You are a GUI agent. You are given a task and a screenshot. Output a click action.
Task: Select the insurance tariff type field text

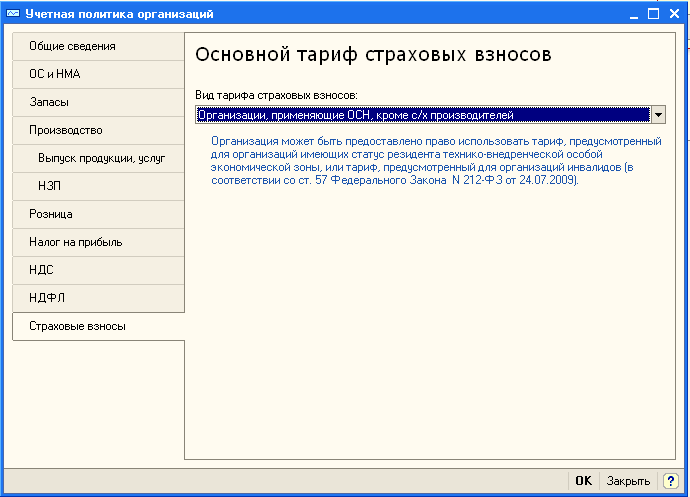(421, 115)
